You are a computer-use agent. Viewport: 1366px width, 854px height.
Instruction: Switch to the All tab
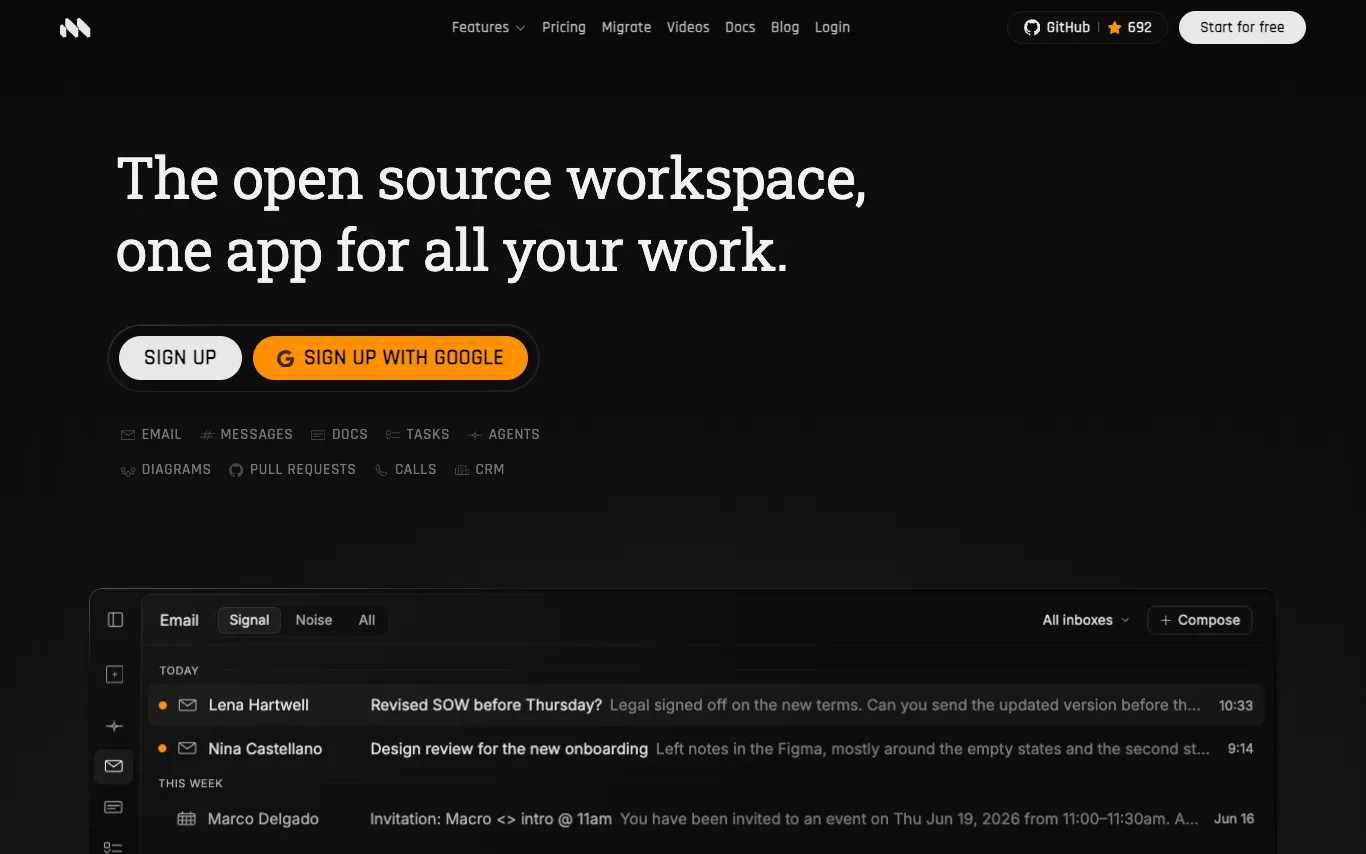click(367, 620)
